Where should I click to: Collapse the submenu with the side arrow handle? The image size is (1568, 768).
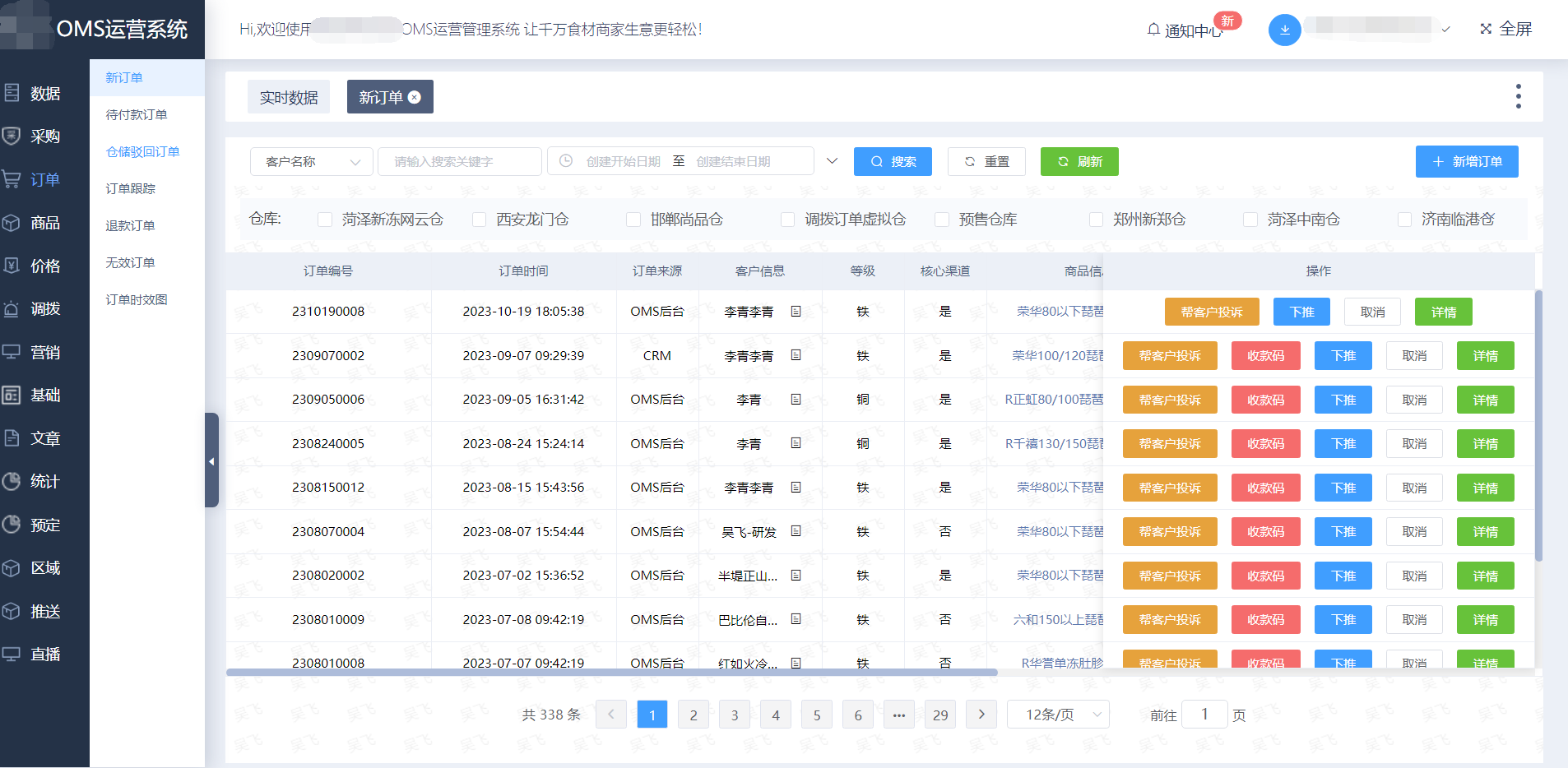point(211,460)
